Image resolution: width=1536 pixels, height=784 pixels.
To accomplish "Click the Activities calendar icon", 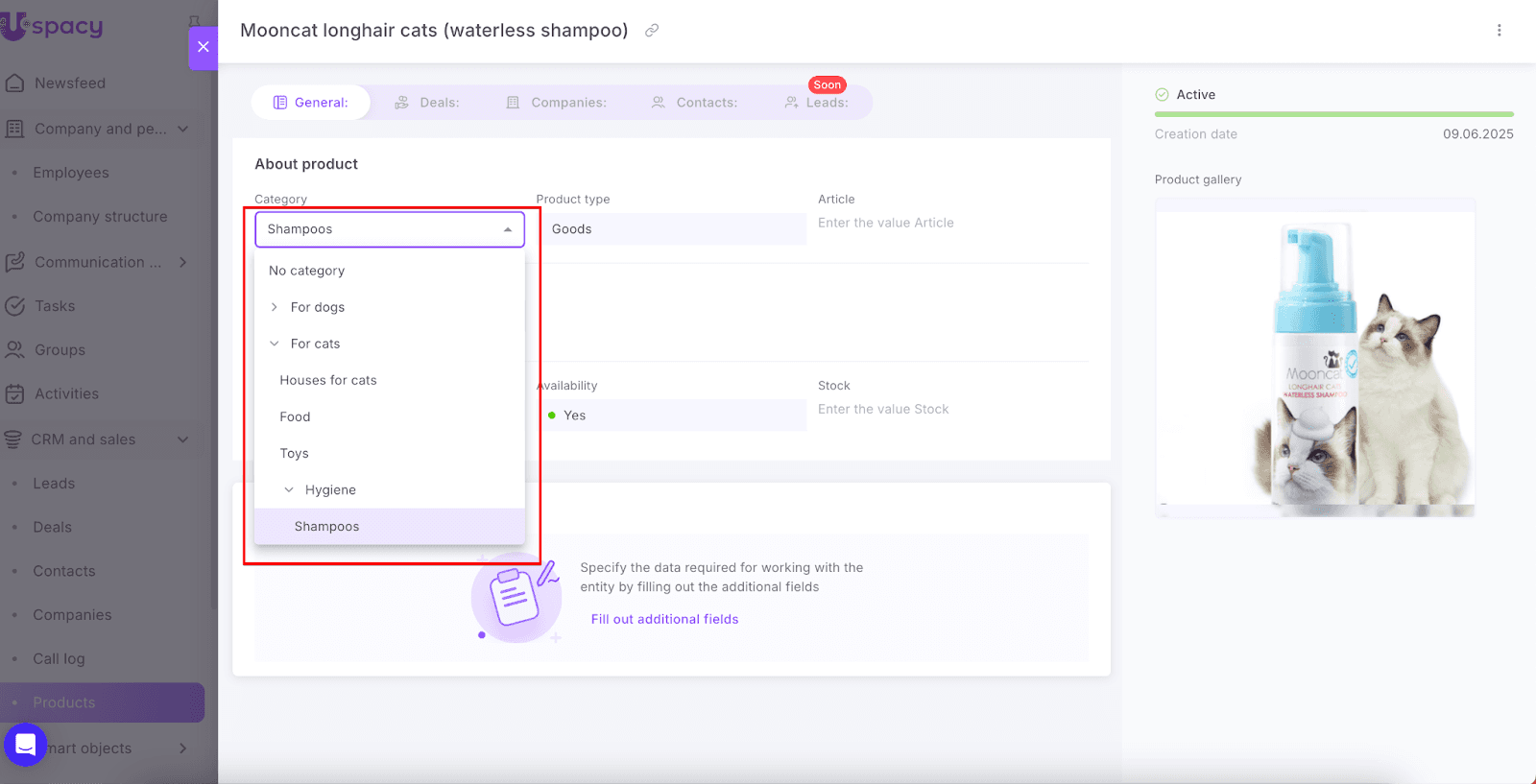I will click(x=14, y=394).
